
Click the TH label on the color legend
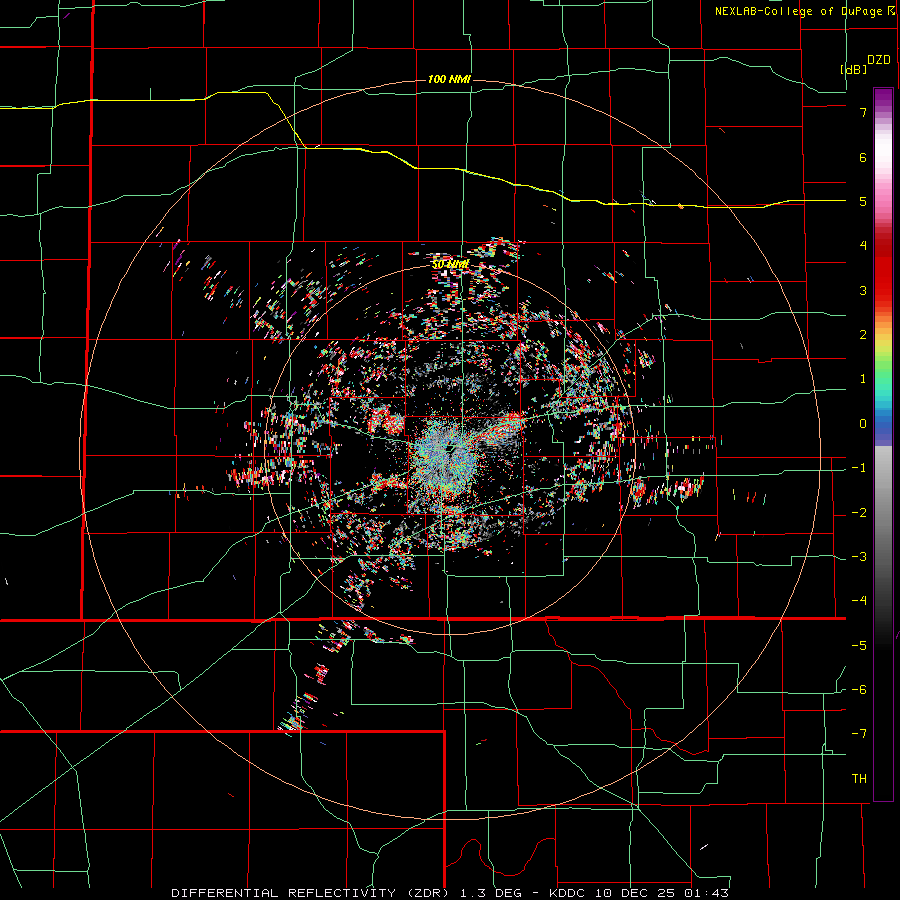tap(859, 778)
